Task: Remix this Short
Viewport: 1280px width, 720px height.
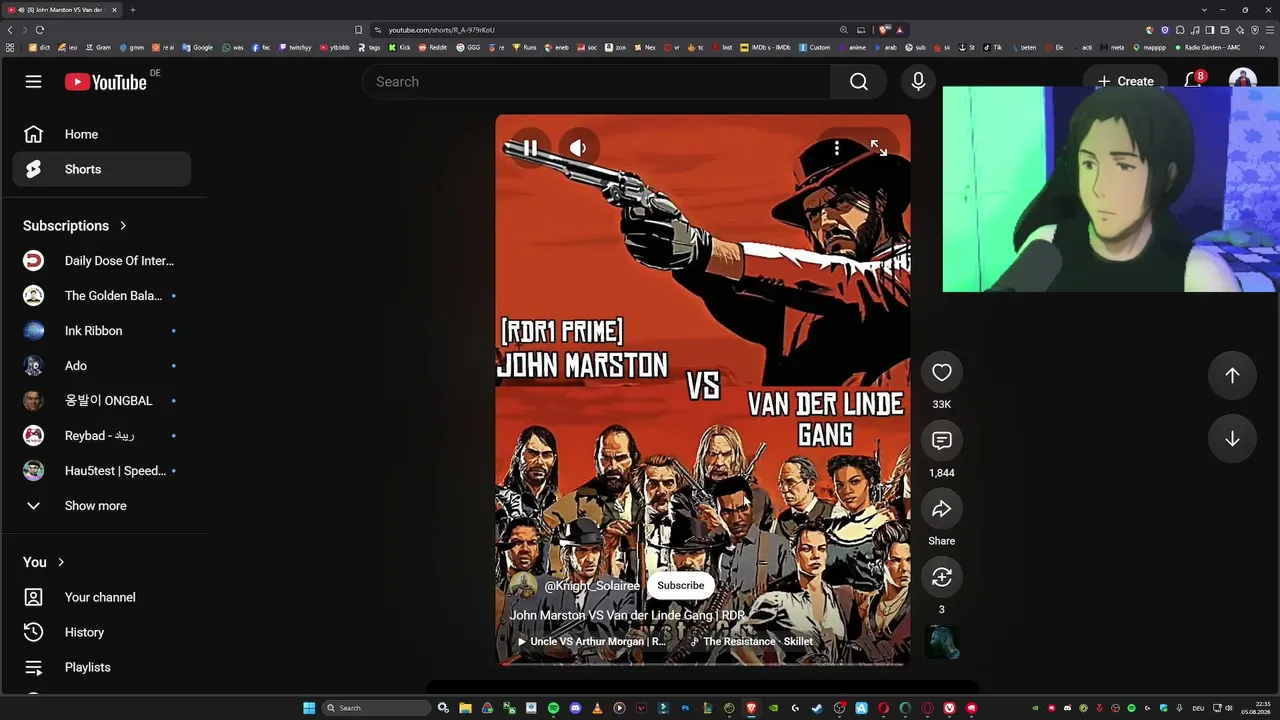Action: click(x=942, y=577)
